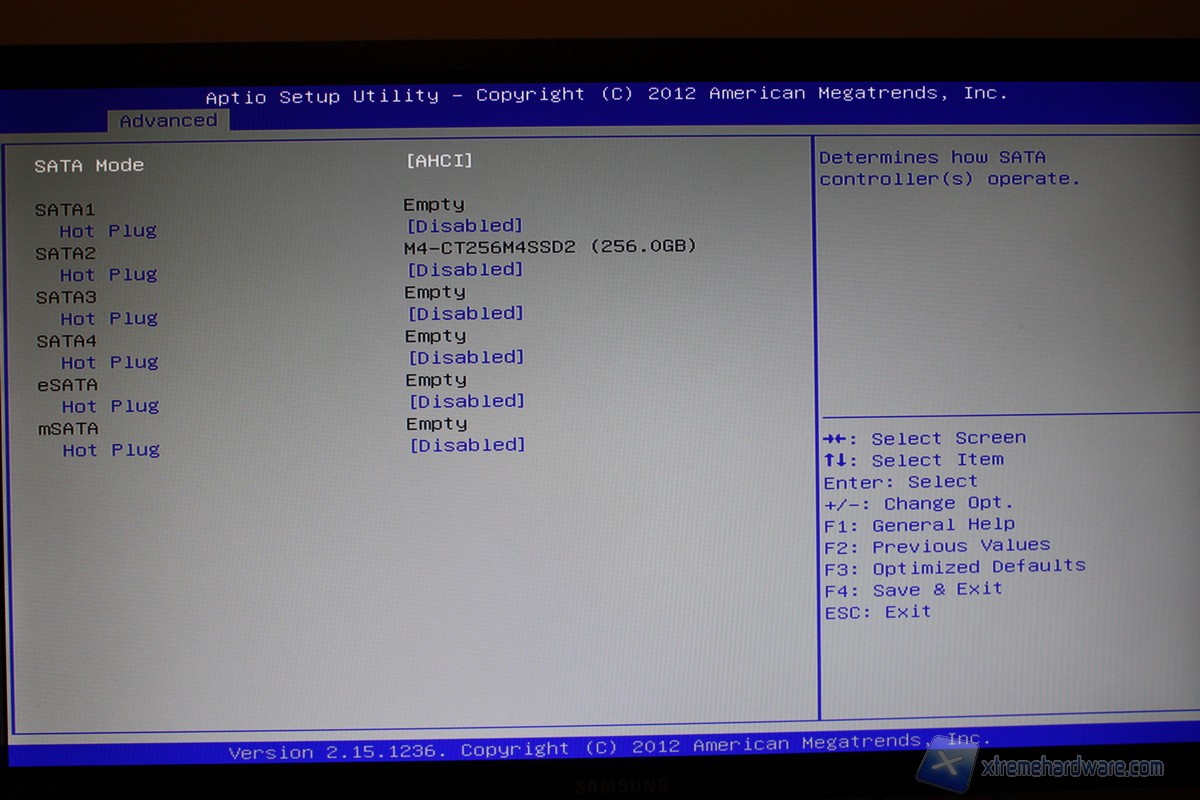Open the SATA Mode AHCI value
This screenshot has width=1200, height=800.
click(439, 160)
